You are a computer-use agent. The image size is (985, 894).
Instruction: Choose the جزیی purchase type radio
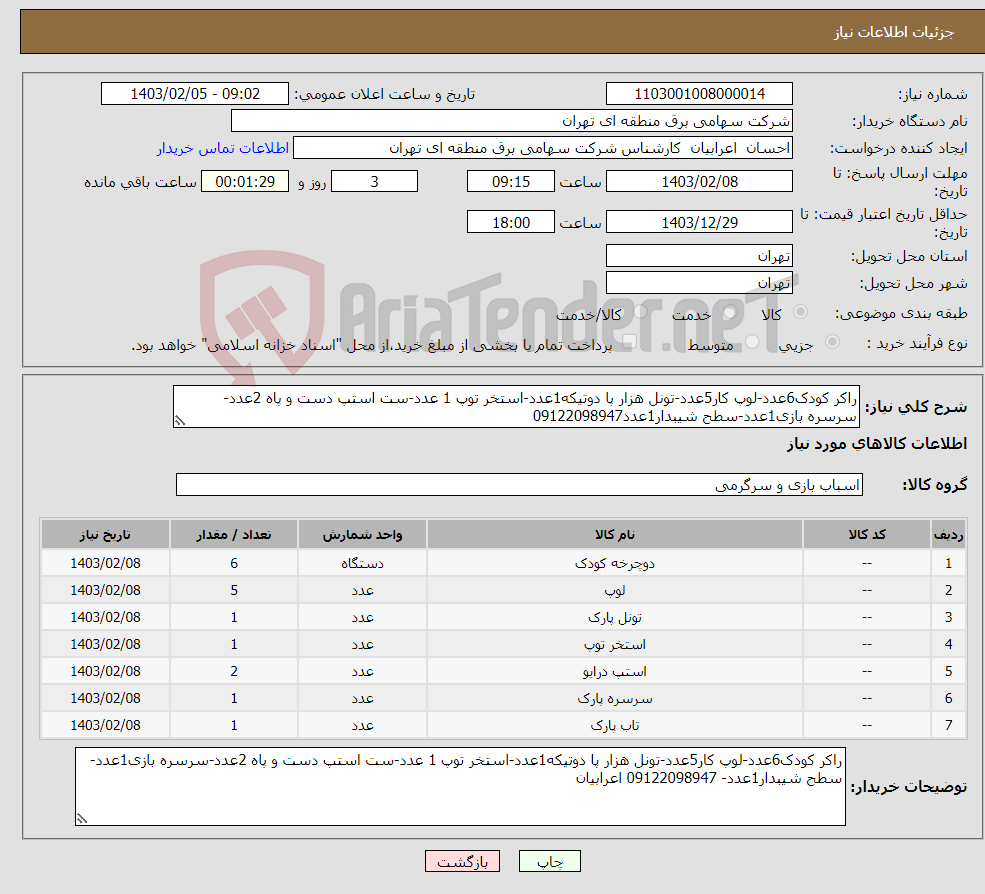tap(832, 342)
